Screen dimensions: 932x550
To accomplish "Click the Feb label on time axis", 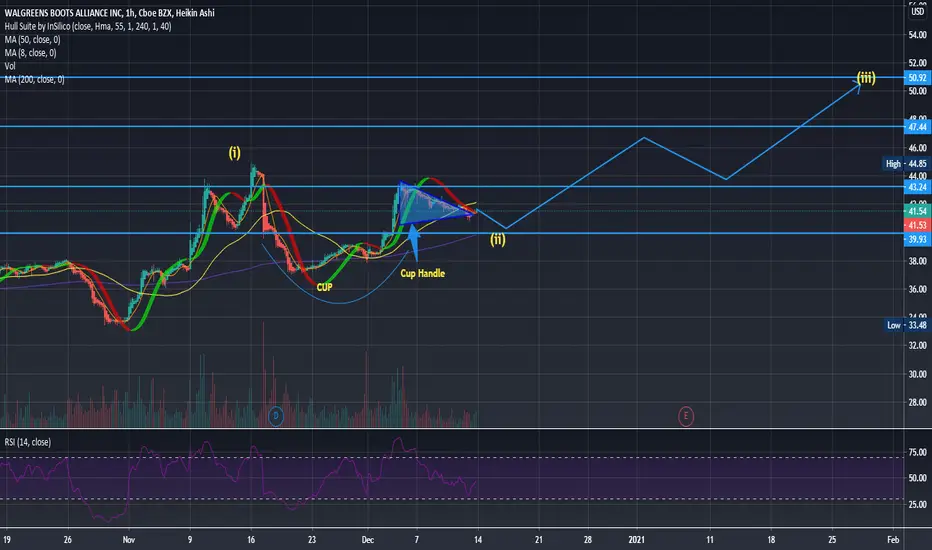I will (x=893, y=540).
